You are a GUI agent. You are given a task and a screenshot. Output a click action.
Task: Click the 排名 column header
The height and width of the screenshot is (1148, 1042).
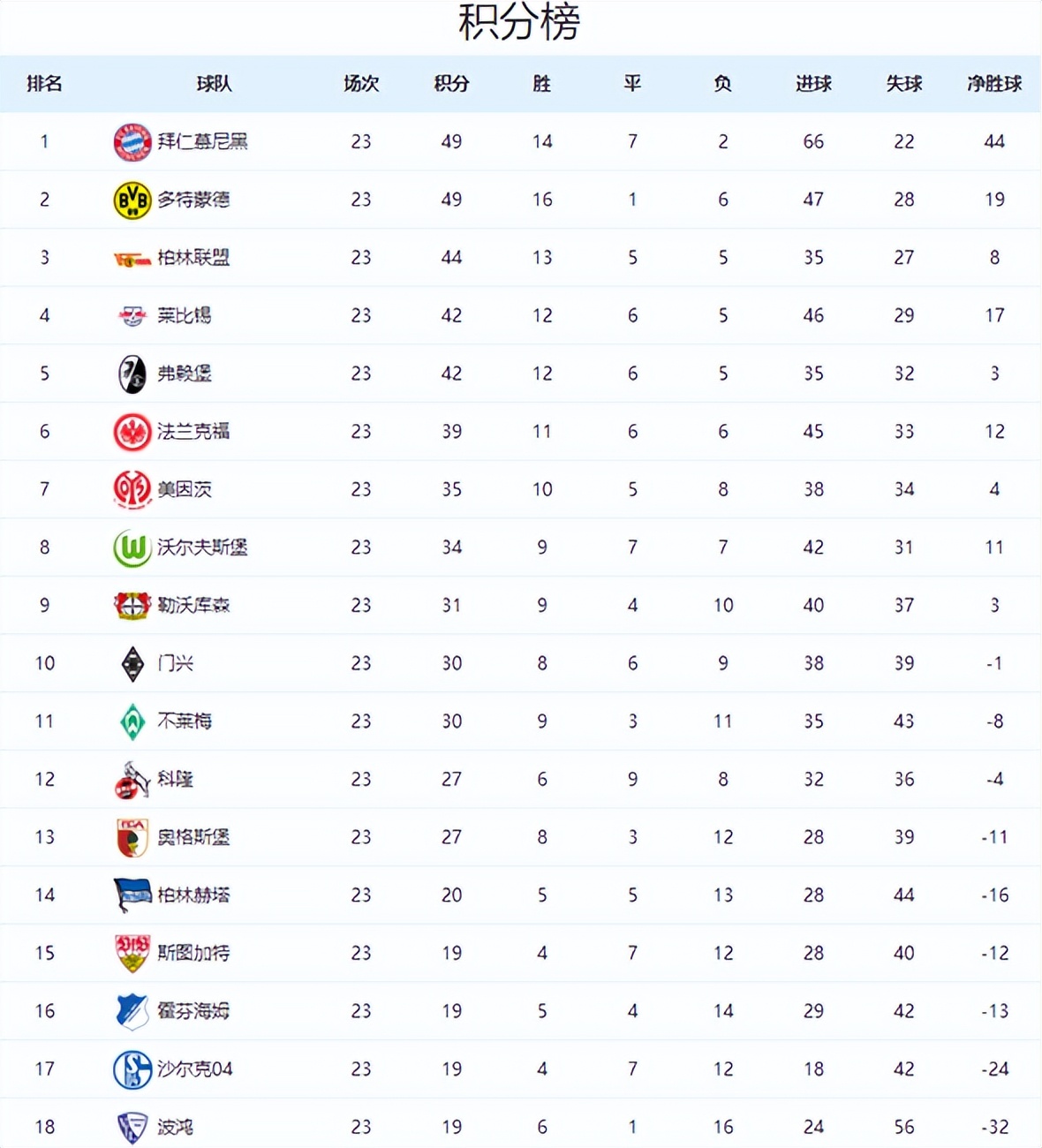pyautogui.click(x=44, y=84)
